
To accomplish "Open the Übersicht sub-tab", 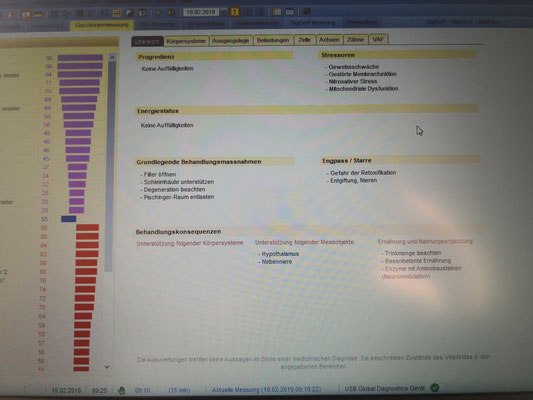I will click(x=148, y=41).
